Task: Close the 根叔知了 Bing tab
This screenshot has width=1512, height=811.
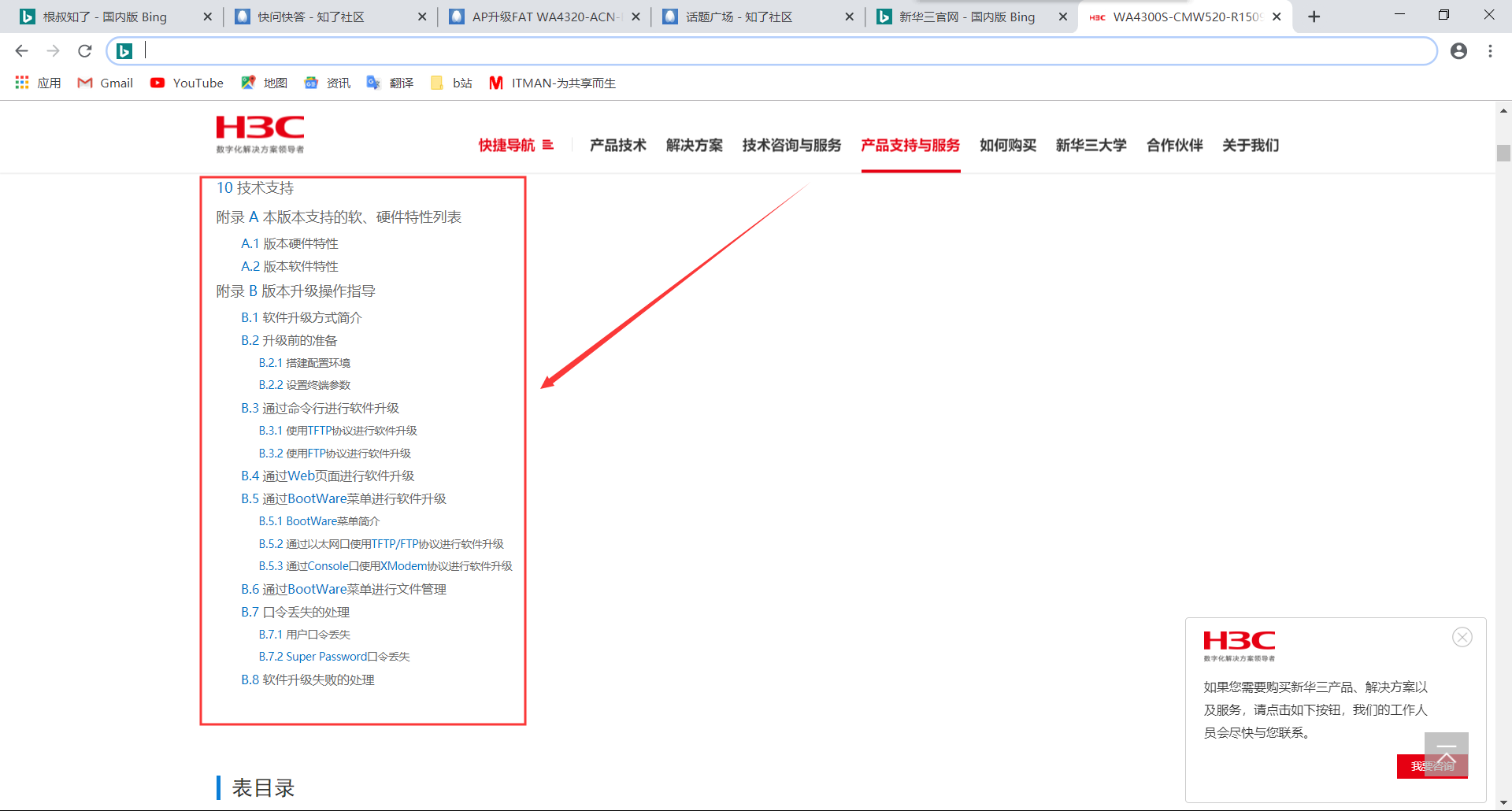Action: (x=207, y=17)
